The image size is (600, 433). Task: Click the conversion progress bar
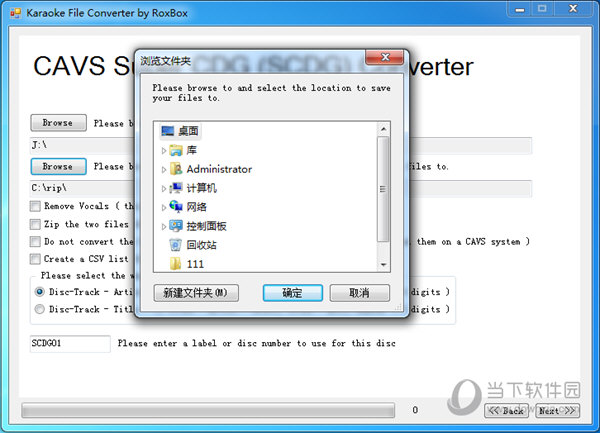208,410
